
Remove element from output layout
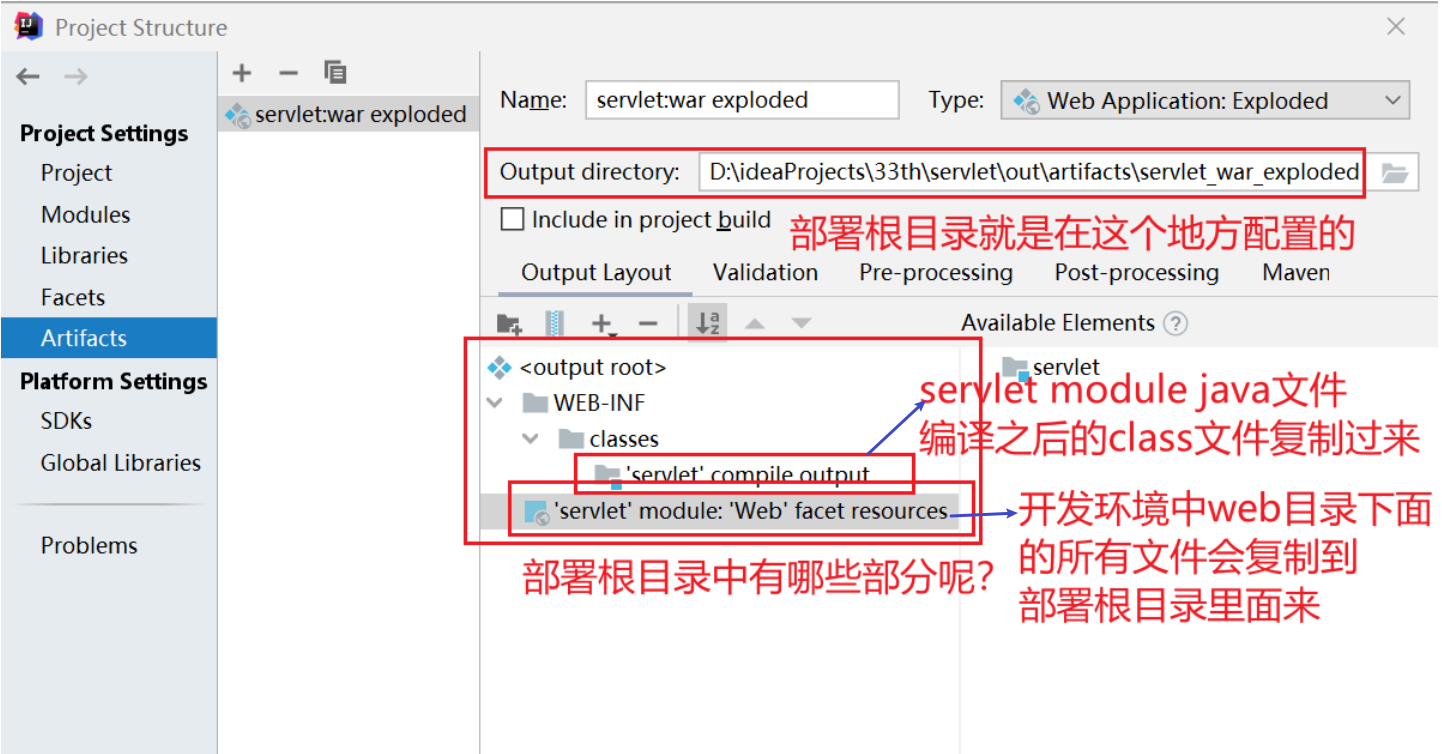[648, 323]
